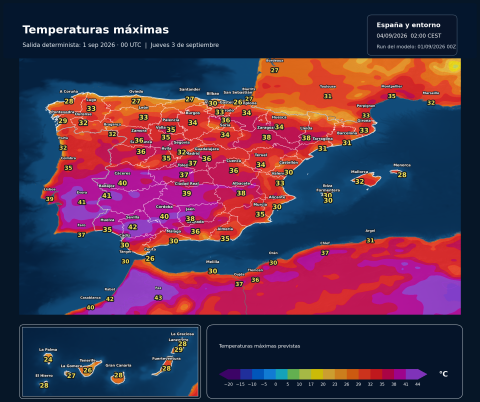The height and width of the screenshot is (402, 480).
Task: Pick the yellow swatch between 17 and 20
Action: click(317, 374)
